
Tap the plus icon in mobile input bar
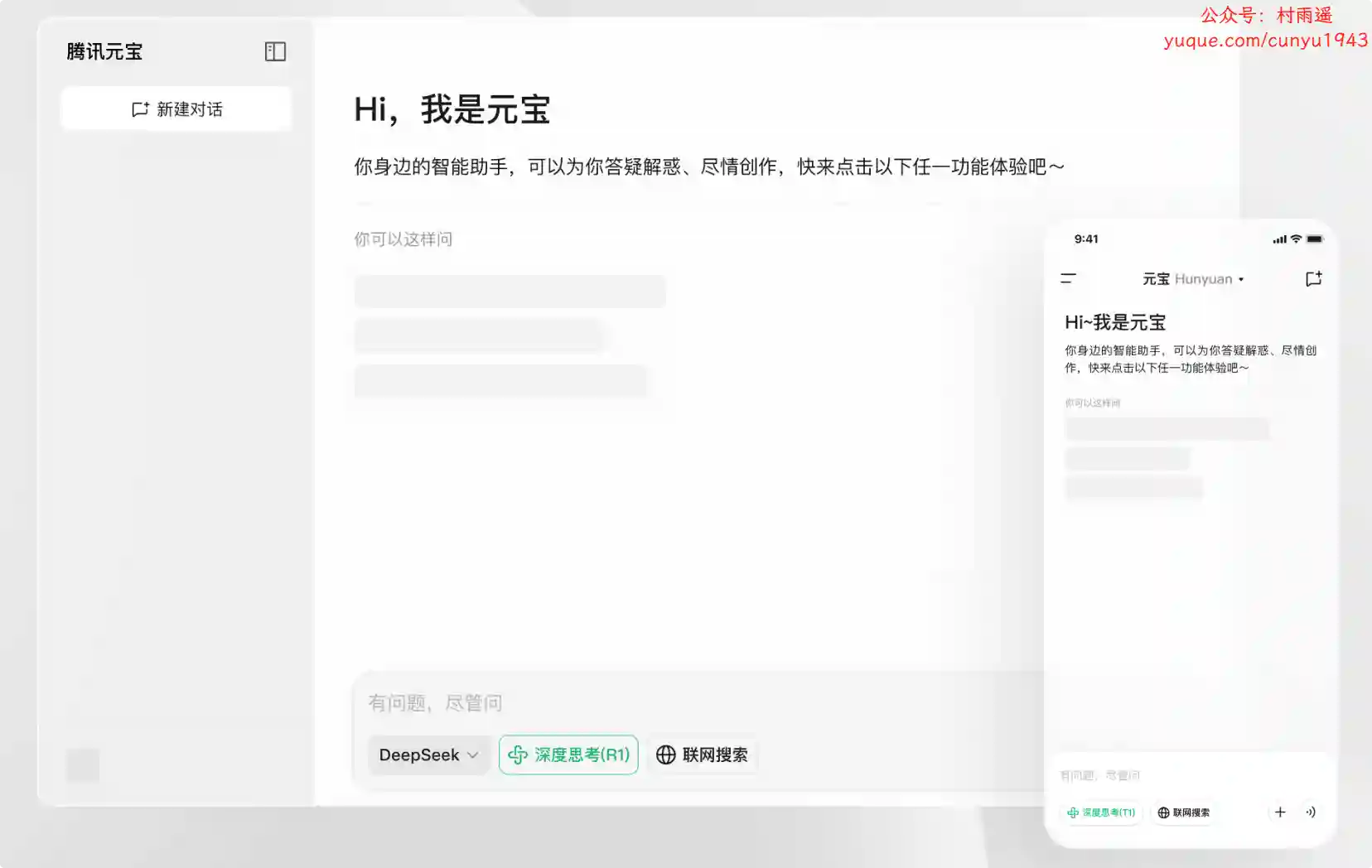1280,812
